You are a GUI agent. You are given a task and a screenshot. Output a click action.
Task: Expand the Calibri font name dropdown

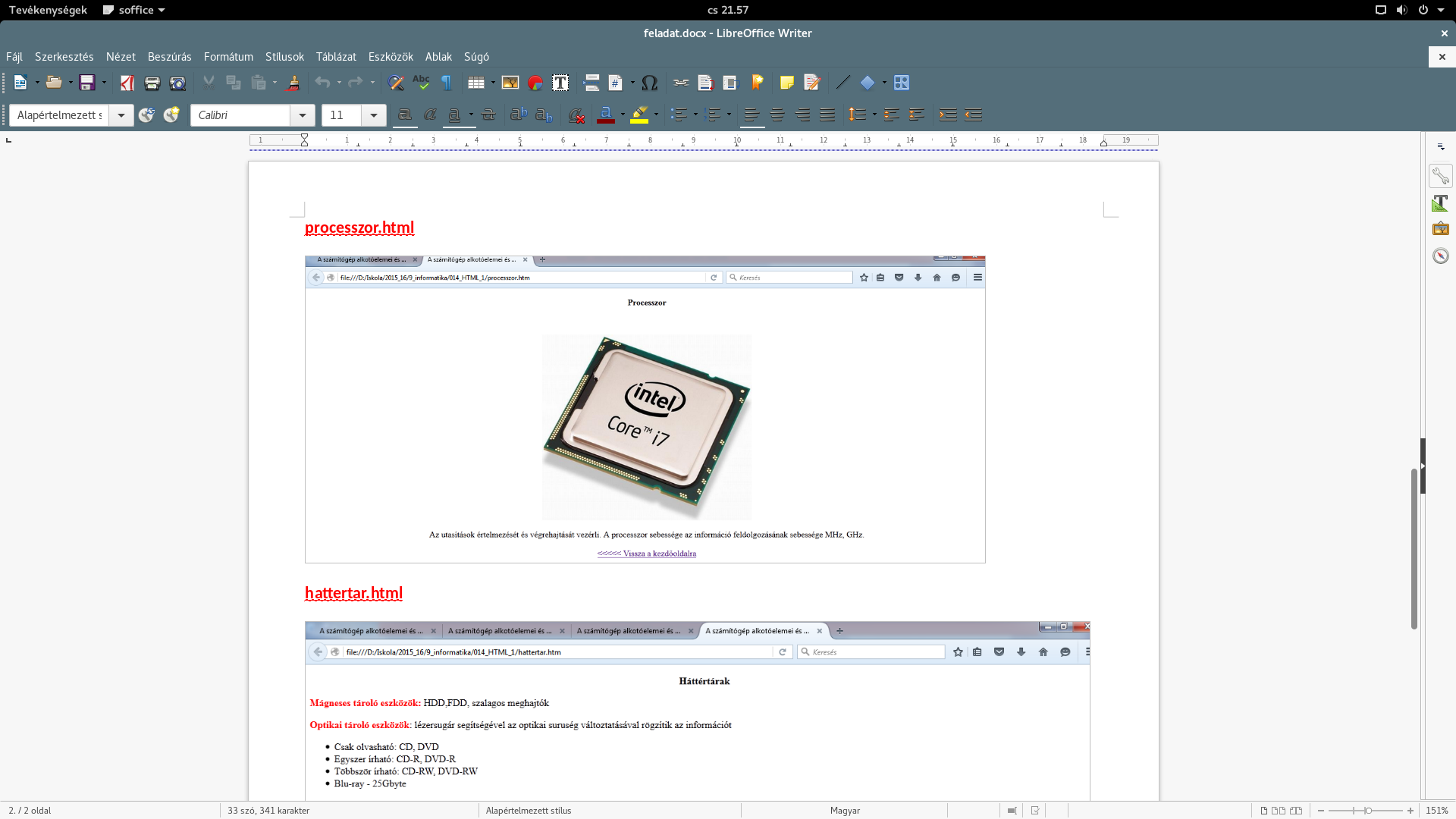click(303, 115)
